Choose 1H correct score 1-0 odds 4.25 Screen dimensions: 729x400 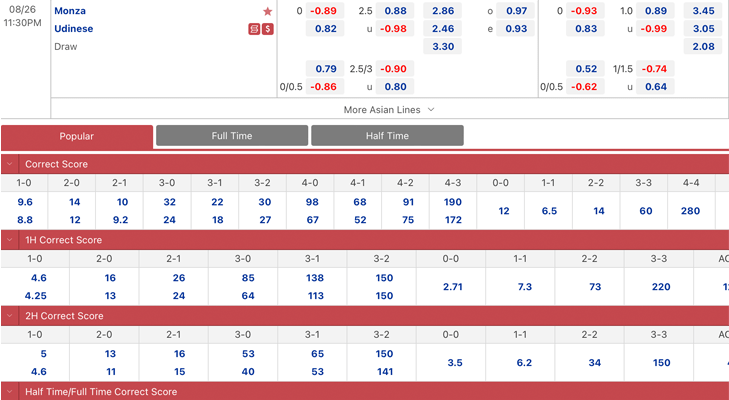click(x=38, y=295)
